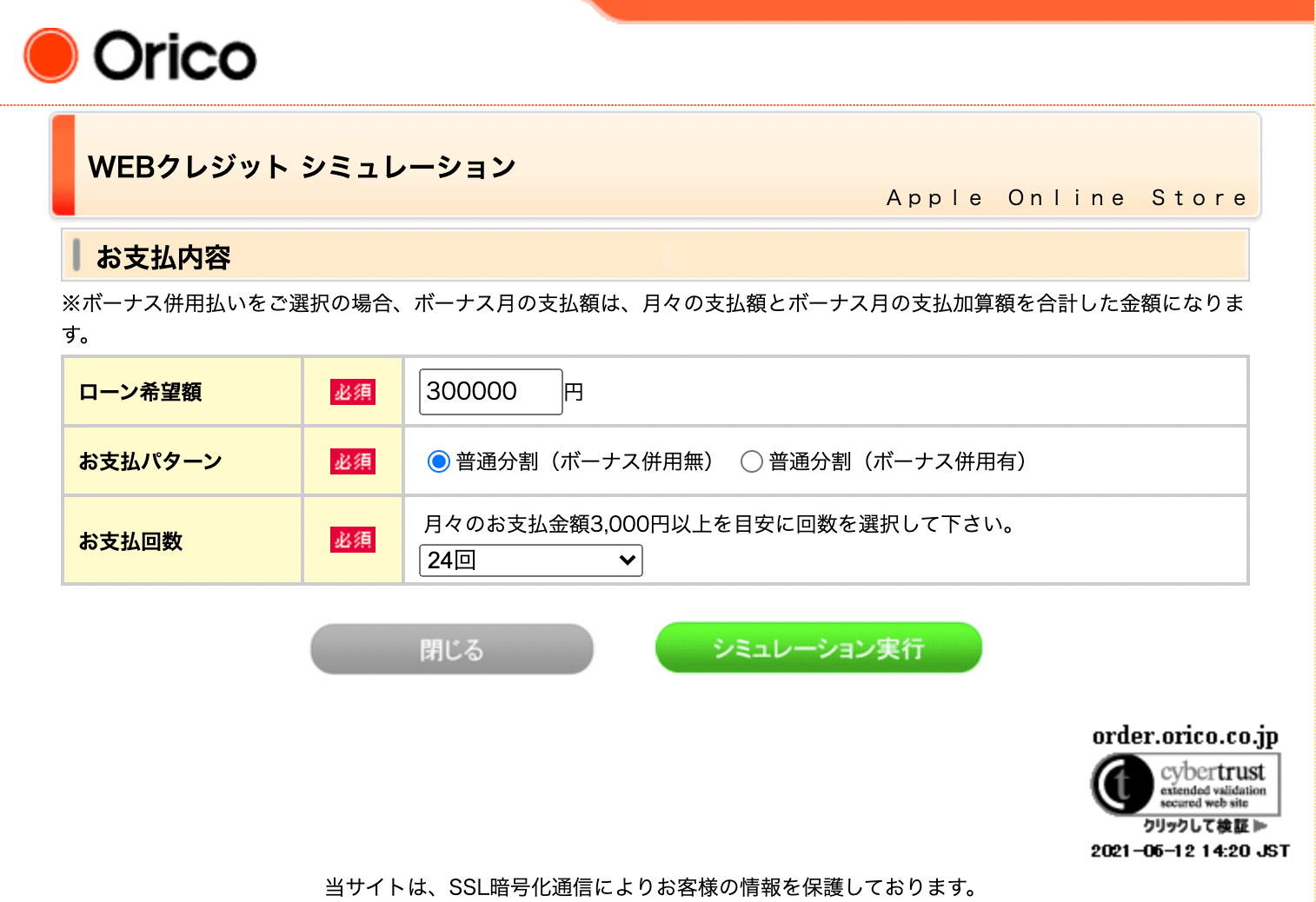Image resolution: width=1316 pixels, height=902 pixels.
Task: Select 普通分割（ボーナス併用無）radio button
Action: pos(439,461)
